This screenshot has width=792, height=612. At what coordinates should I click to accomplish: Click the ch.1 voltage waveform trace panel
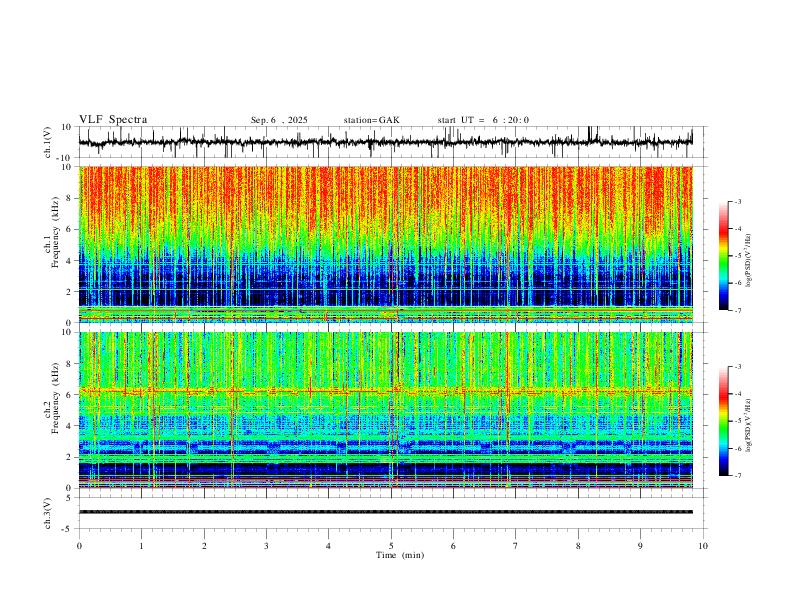(391, 142)
